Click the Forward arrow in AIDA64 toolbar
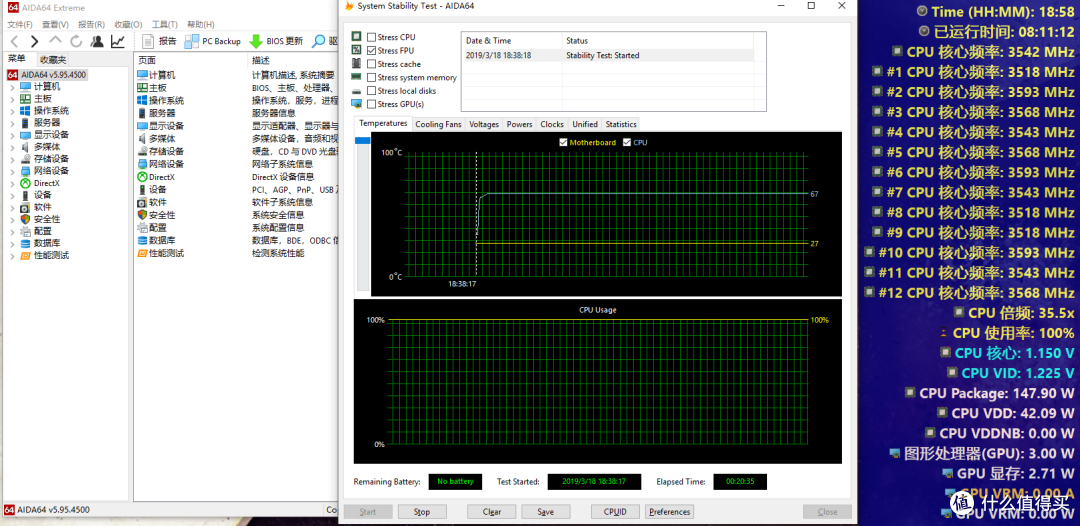 (34, 41)
